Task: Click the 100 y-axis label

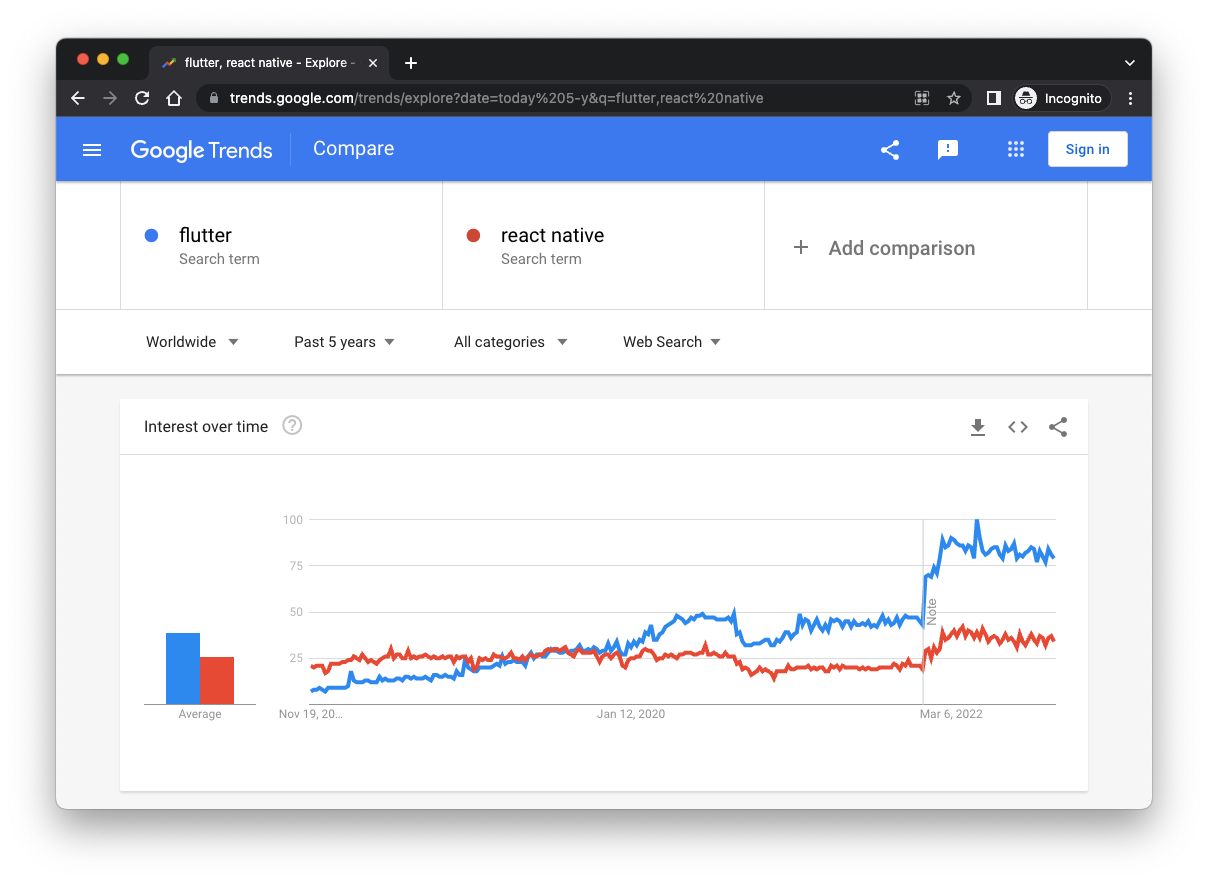Action: (x=292, y=520)
